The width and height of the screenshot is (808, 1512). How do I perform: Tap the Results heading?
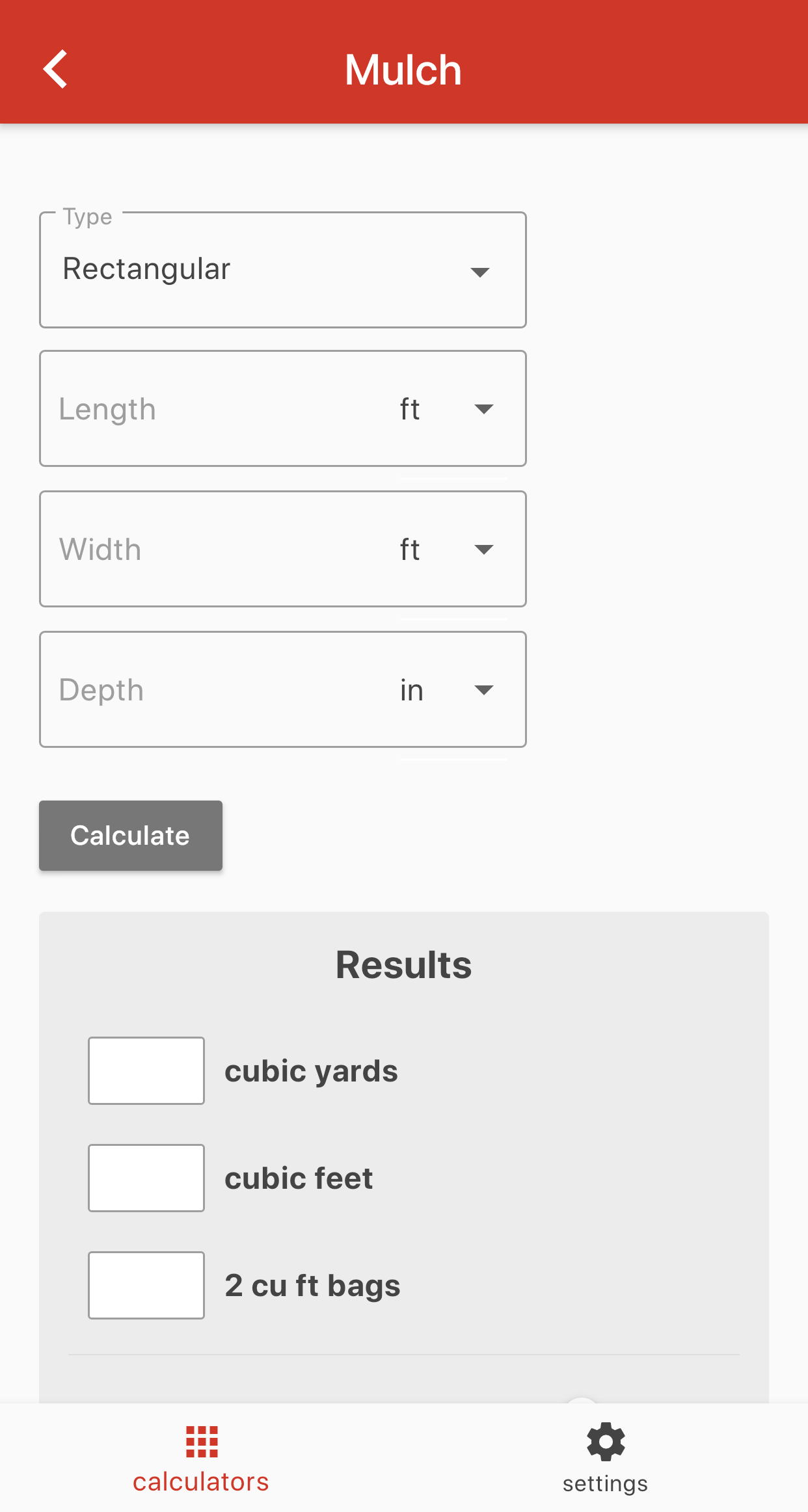coord(404,964)
